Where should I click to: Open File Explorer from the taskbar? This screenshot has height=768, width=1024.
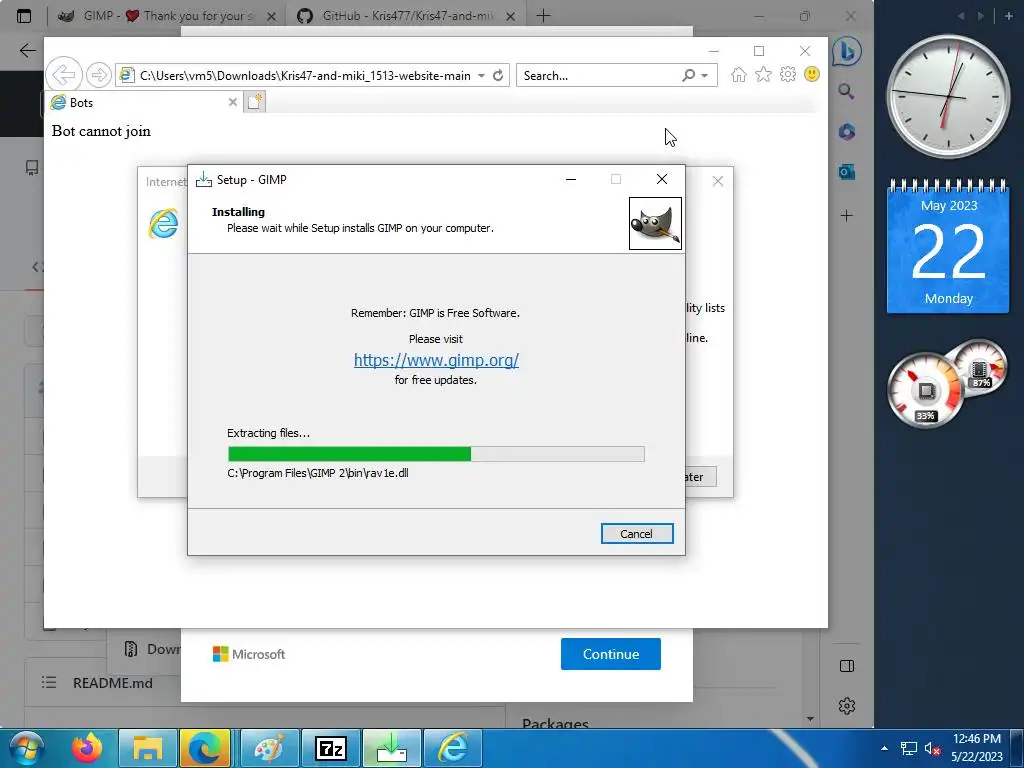tap(148, 748)
